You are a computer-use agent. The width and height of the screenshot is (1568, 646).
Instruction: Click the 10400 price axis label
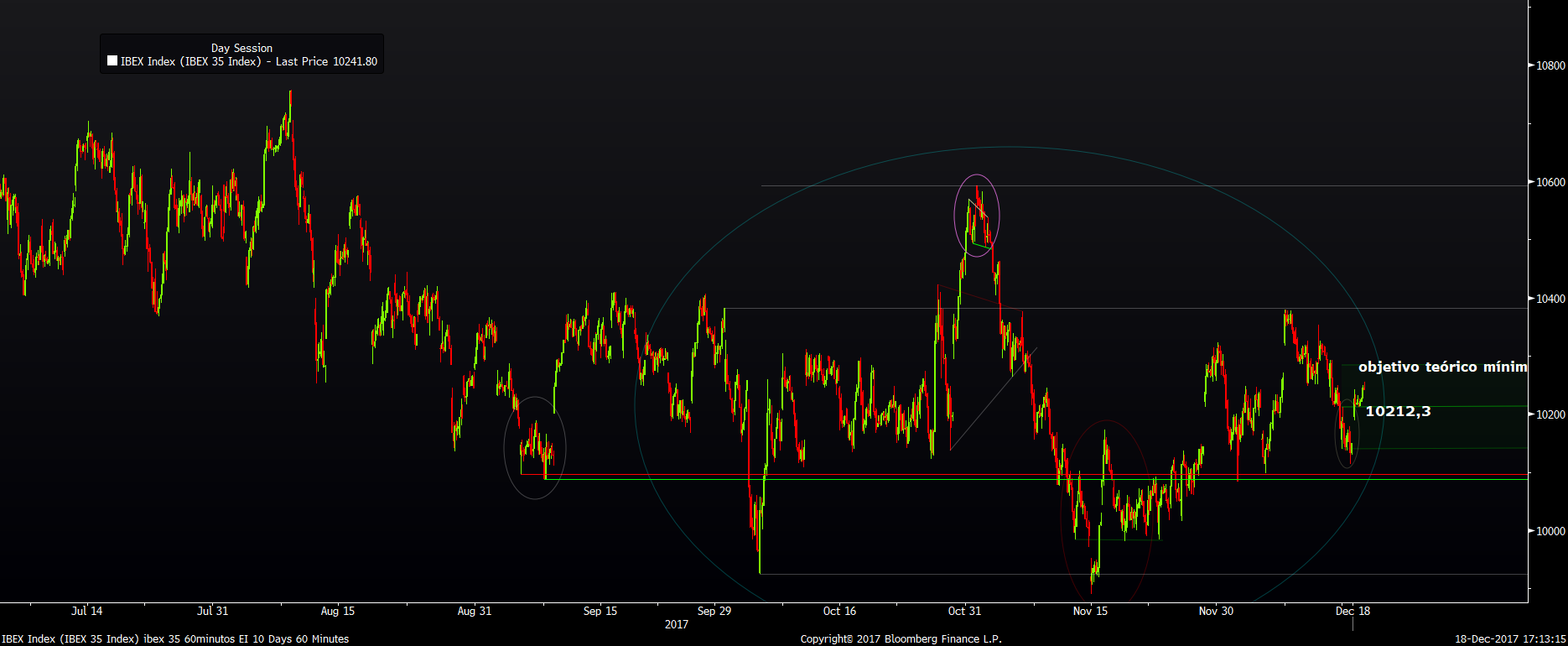[x=1550, y=299]
